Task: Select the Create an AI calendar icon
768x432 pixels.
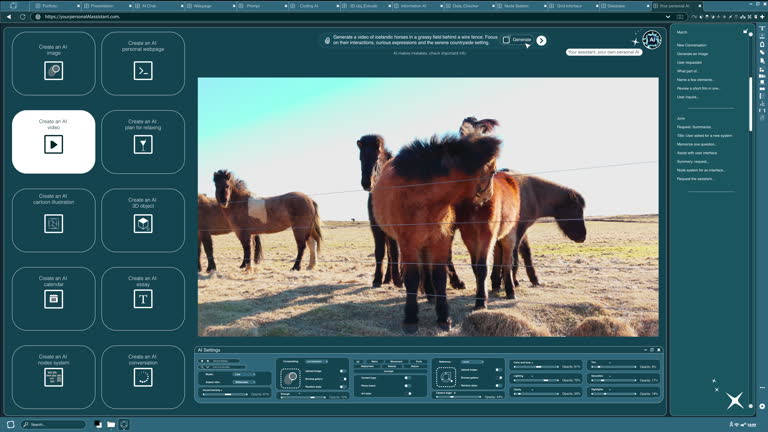Action: click(x=53, y=299)
